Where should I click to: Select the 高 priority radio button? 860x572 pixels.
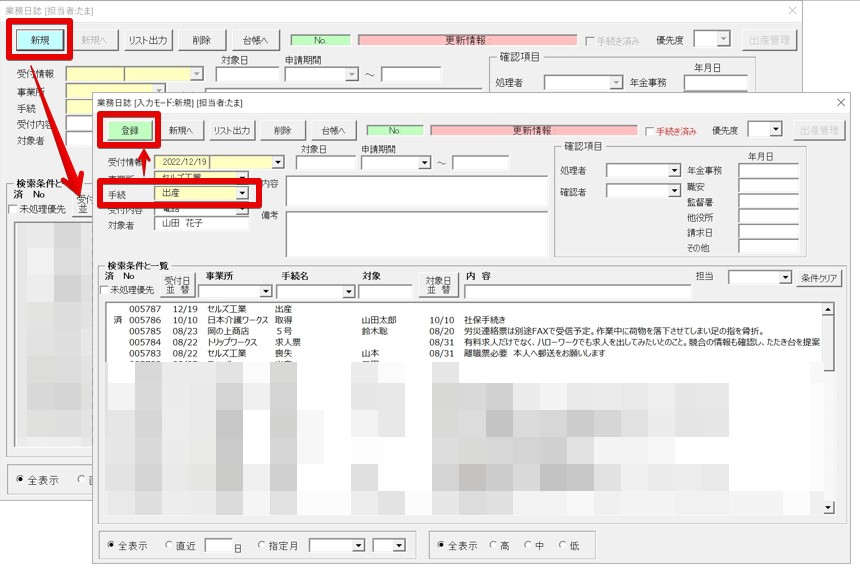click(x=493, y=545)
